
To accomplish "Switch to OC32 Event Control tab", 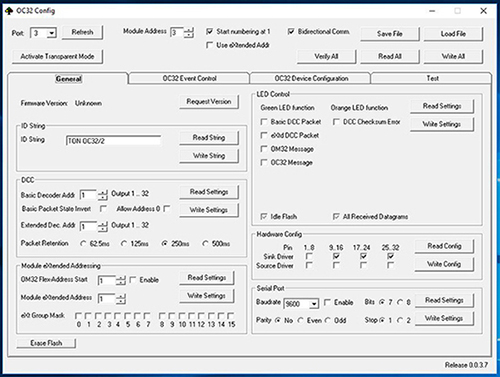I will point(189,78).
